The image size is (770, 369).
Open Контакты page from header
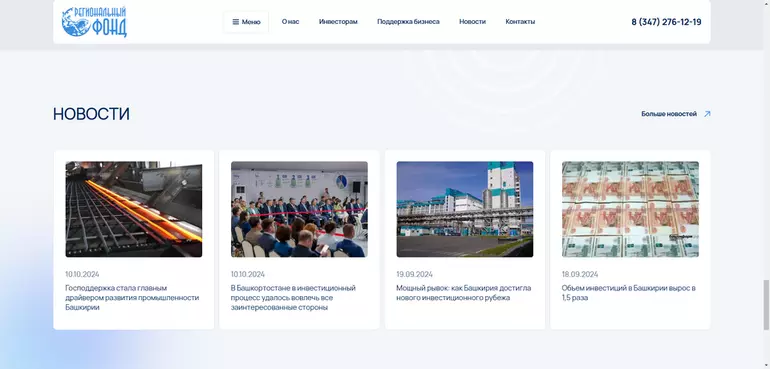[520, 22]
